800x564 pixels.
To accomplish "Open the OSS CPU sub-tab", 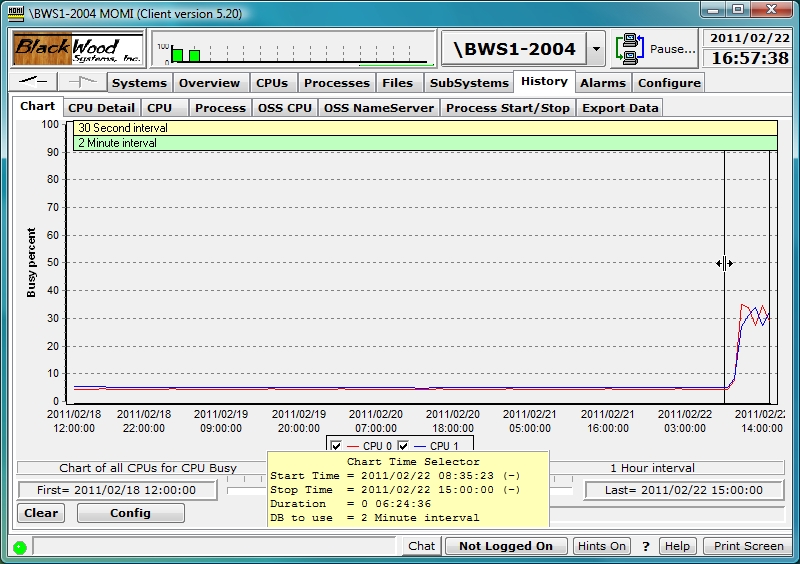I will pyautogui.click(x=285, y=108).
